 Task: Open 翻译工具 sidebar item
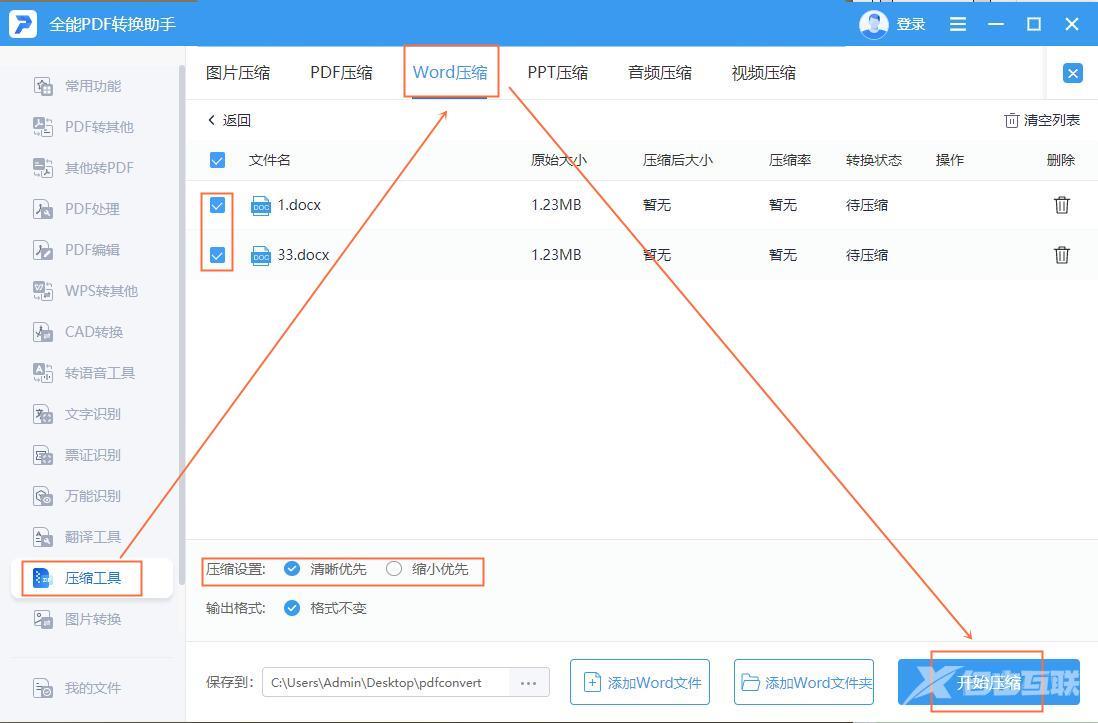(92, 537)
